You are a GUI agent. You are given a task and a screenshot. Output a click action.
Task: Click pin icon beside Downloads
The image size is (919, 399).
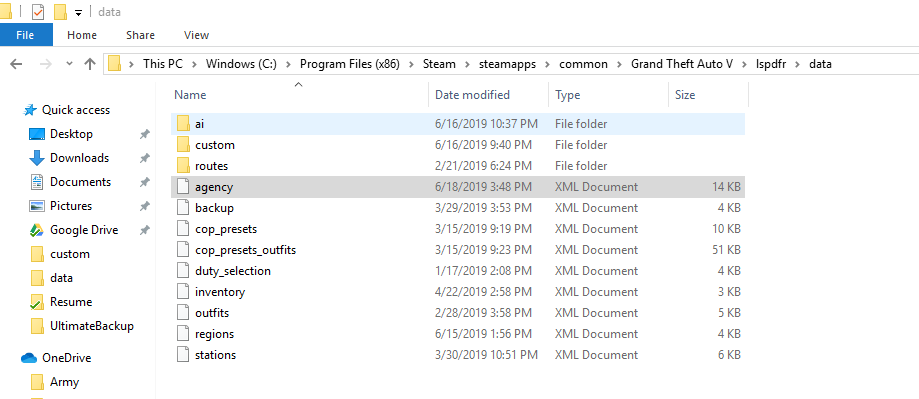144,158
